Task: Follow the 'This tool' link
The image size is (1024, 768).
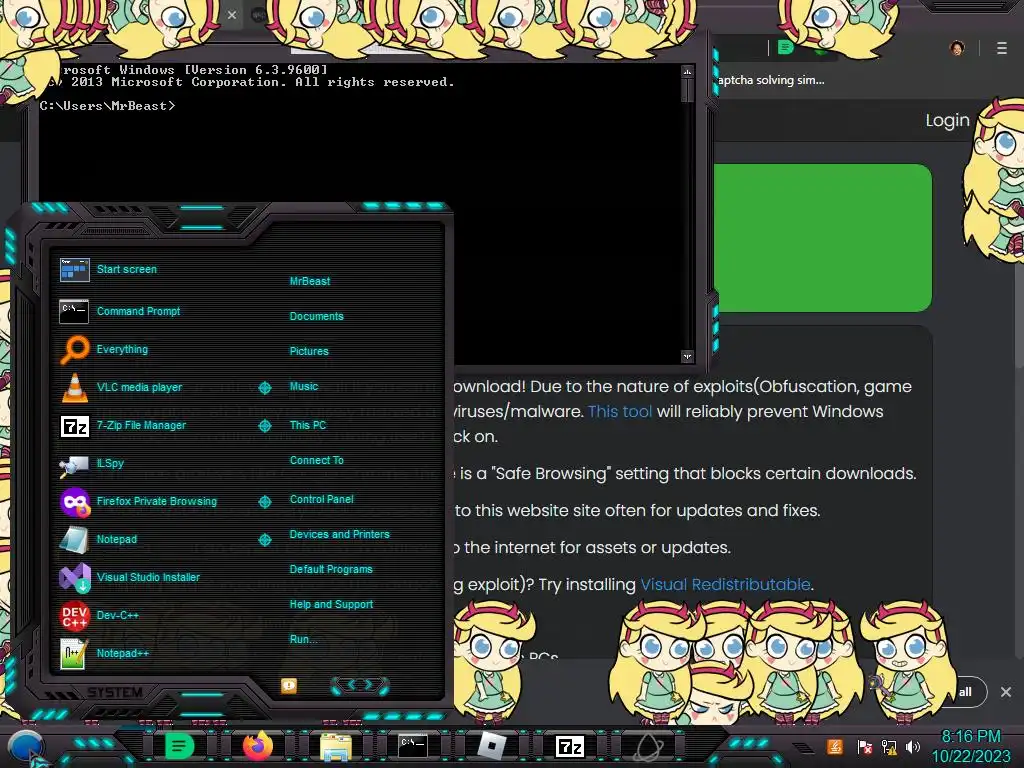Action: [x=620, y=411]
